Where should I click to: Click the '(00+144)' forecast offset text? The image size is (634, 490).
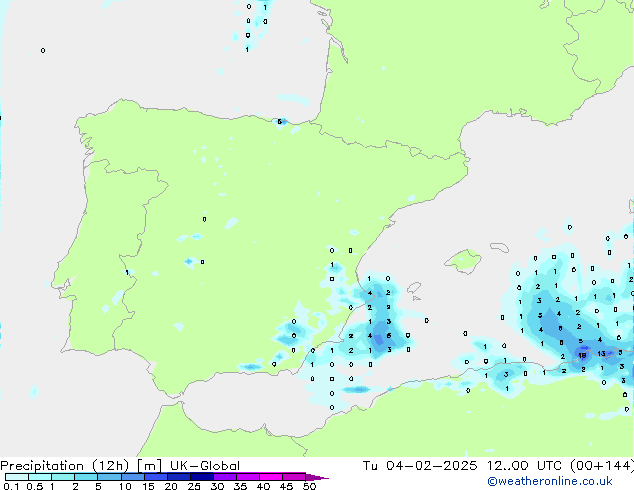click(x=602, y=466)
